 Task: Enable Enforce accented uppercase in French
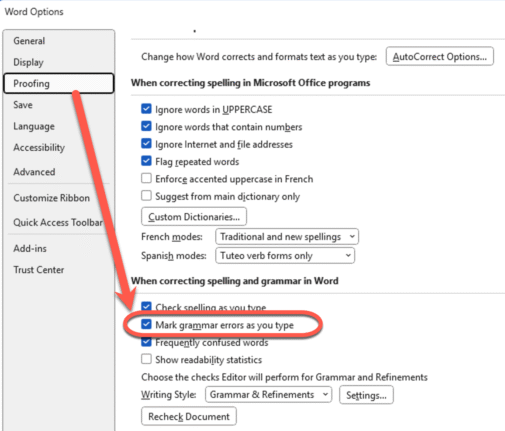point(146,178)
